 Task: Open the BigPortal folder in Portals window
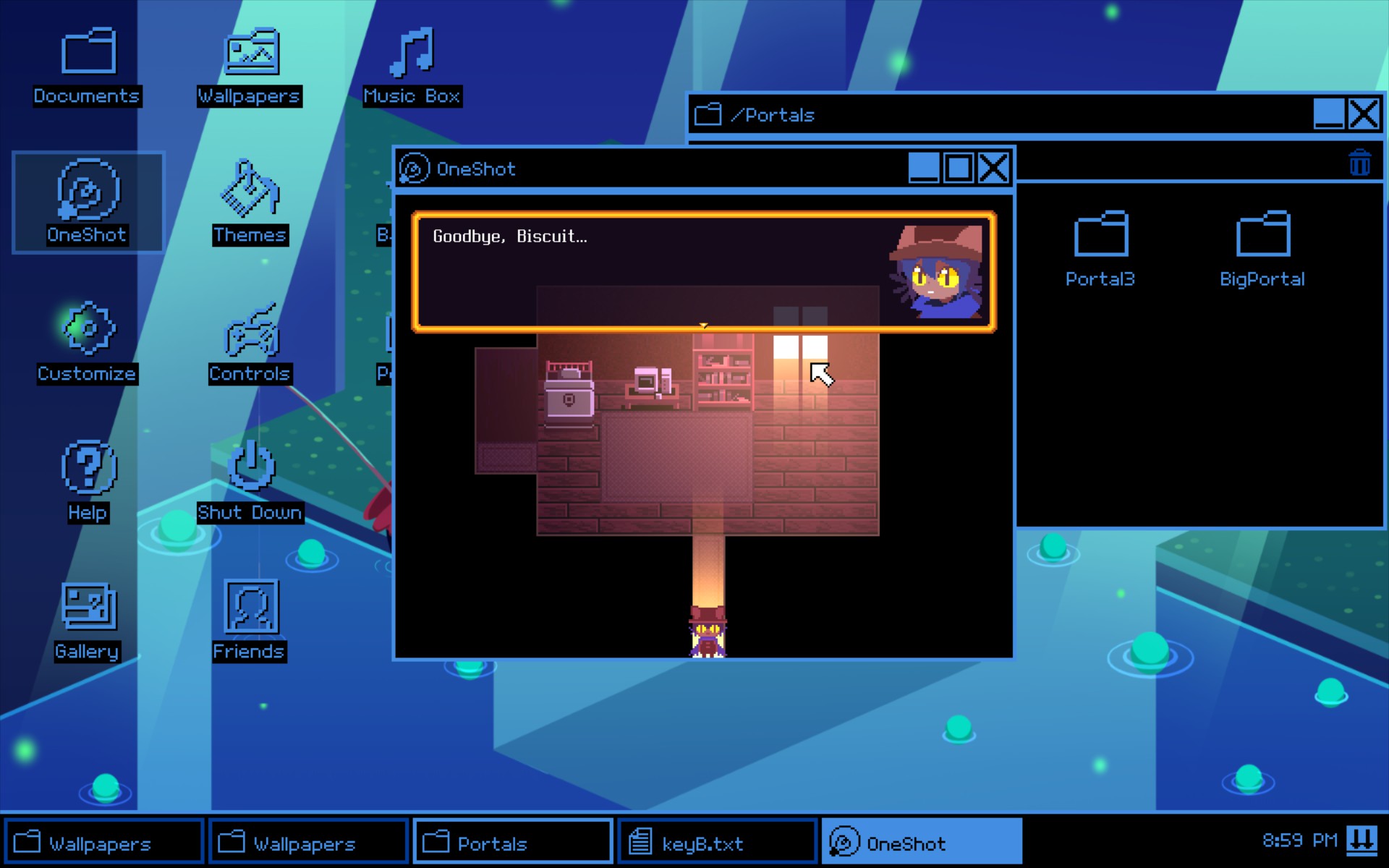(x=1262, y=250)
